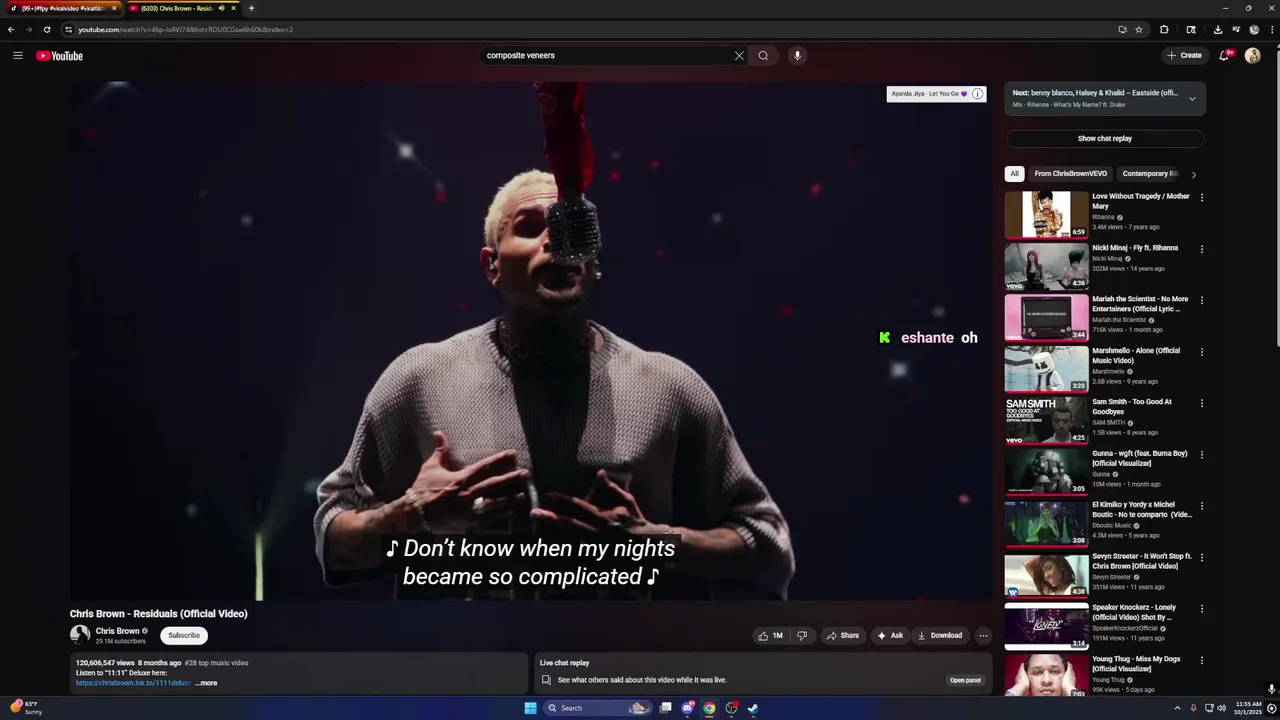1280x720 pixels.
Task: Go back in browser history
Action: coord(11,30)
